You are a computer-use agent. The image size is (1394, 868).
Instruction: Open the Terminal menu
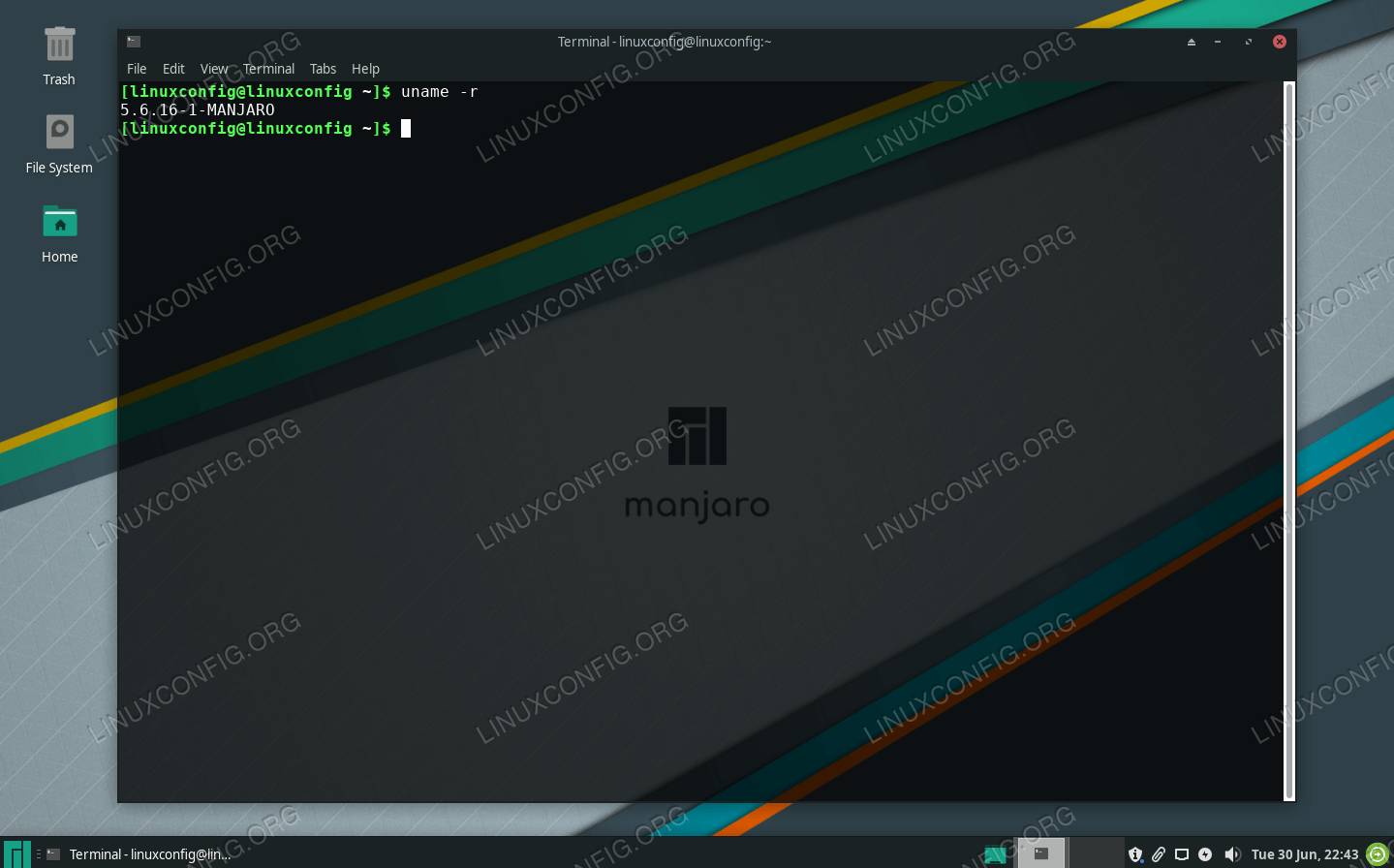pyautogui.click(x=268, y=69)
